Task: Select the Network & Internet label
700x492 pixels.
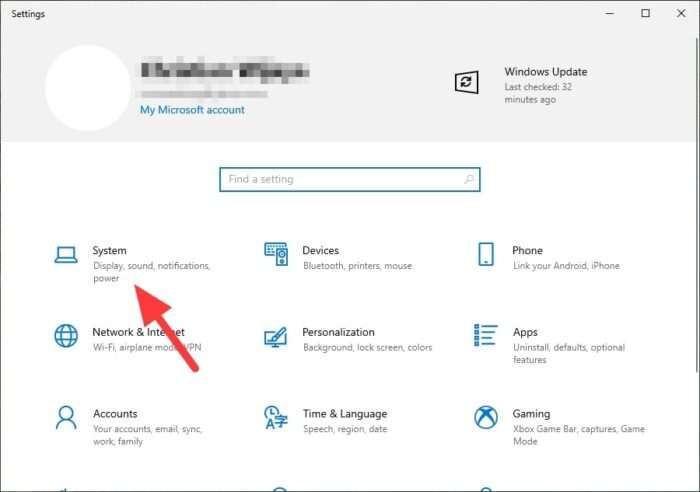Action: coord(138,332)
